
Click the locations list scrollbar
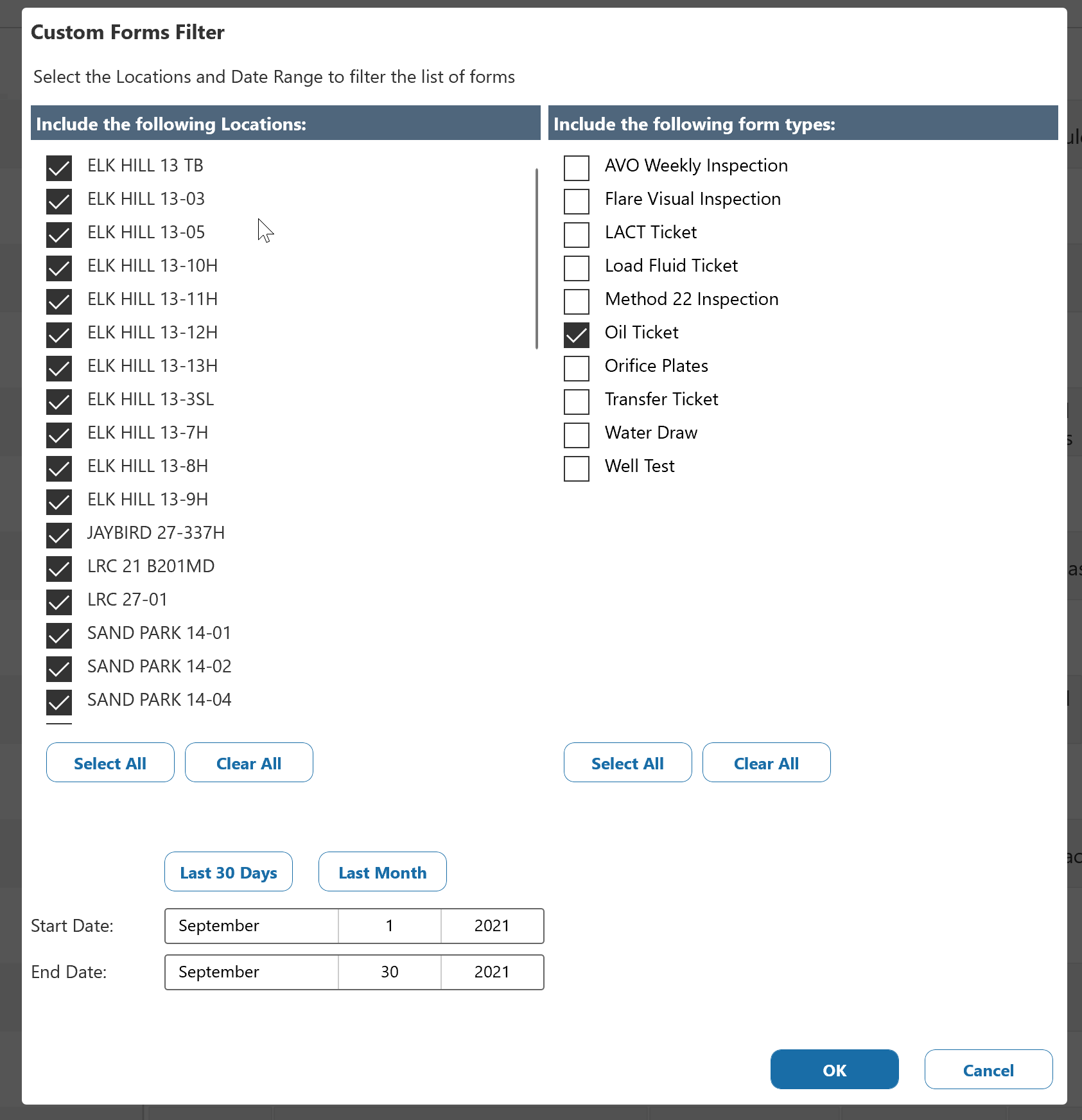[536, 258]
